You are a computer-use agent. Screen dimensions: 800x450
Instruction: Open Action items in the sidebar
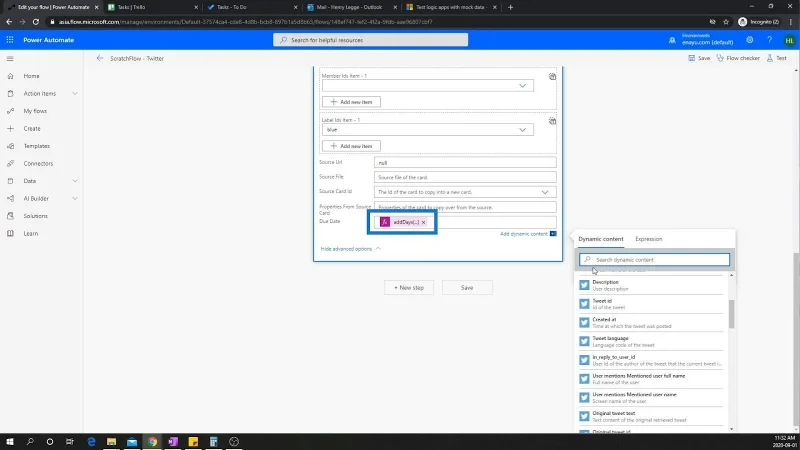point(39,93)
